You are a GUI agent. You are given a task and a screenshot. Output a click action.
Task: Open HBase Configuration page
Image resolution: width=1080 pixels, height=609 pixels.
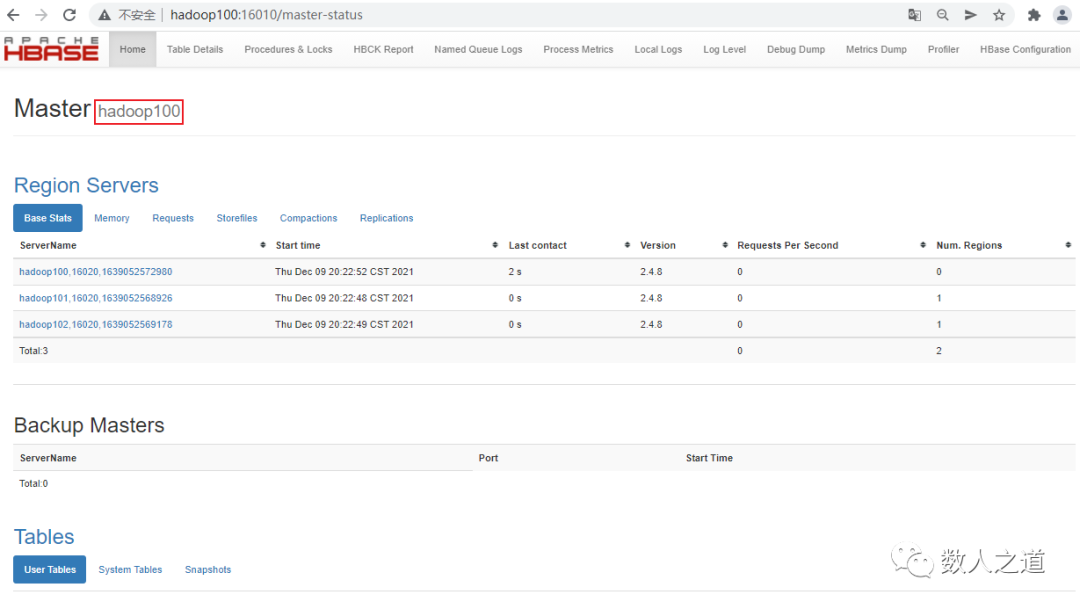click(x=1025, y=50)
